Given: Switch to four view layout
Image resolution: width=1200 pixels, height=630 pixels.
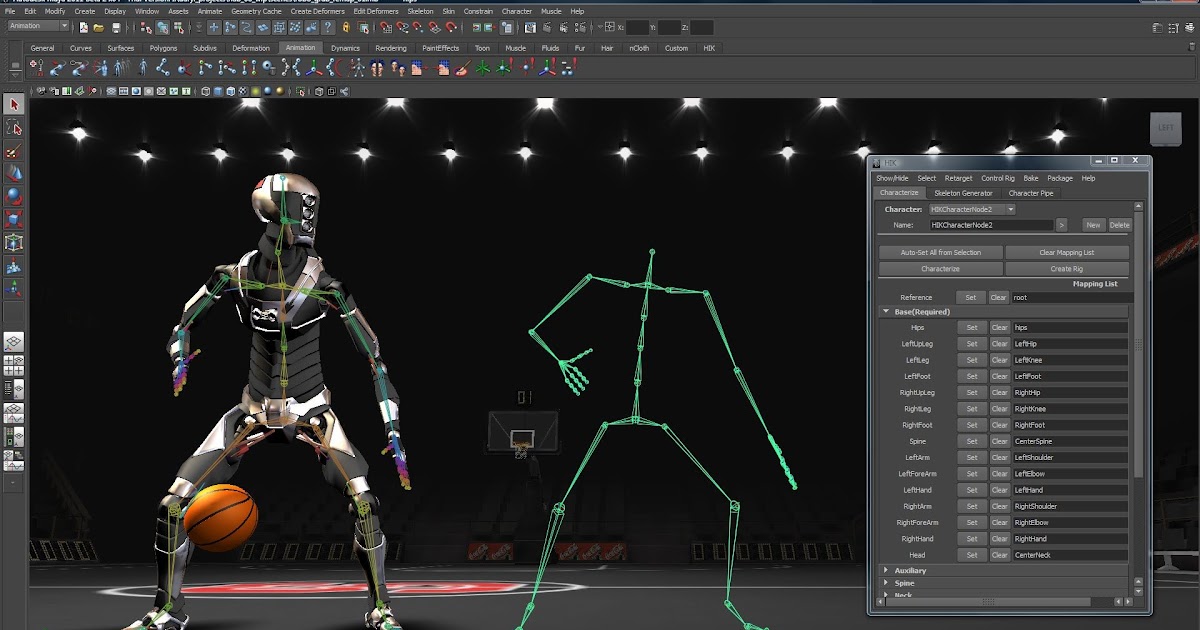Looking at the screenshot, I should click(14, 366).
